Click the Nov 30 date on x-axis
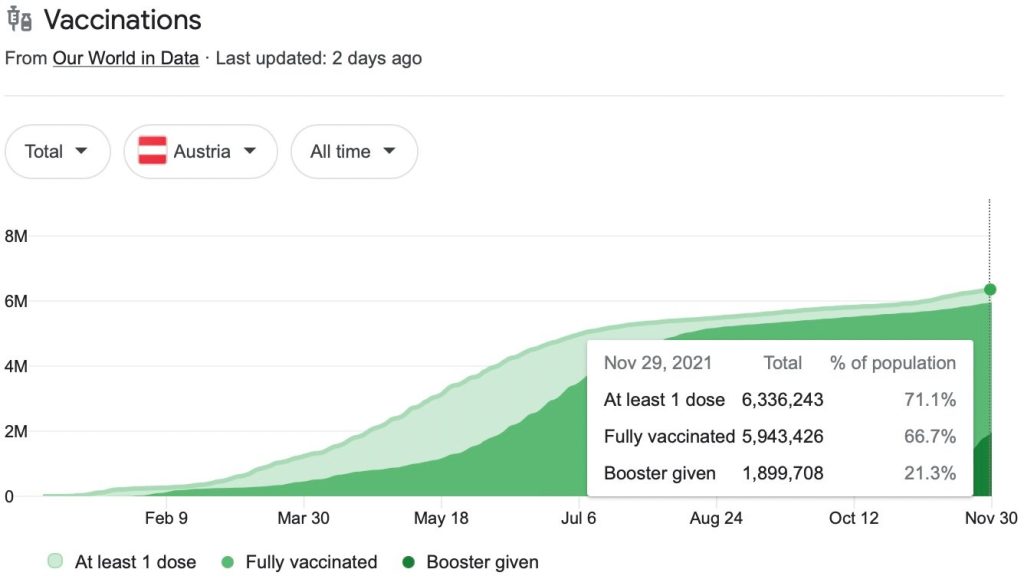 (990, 518)
